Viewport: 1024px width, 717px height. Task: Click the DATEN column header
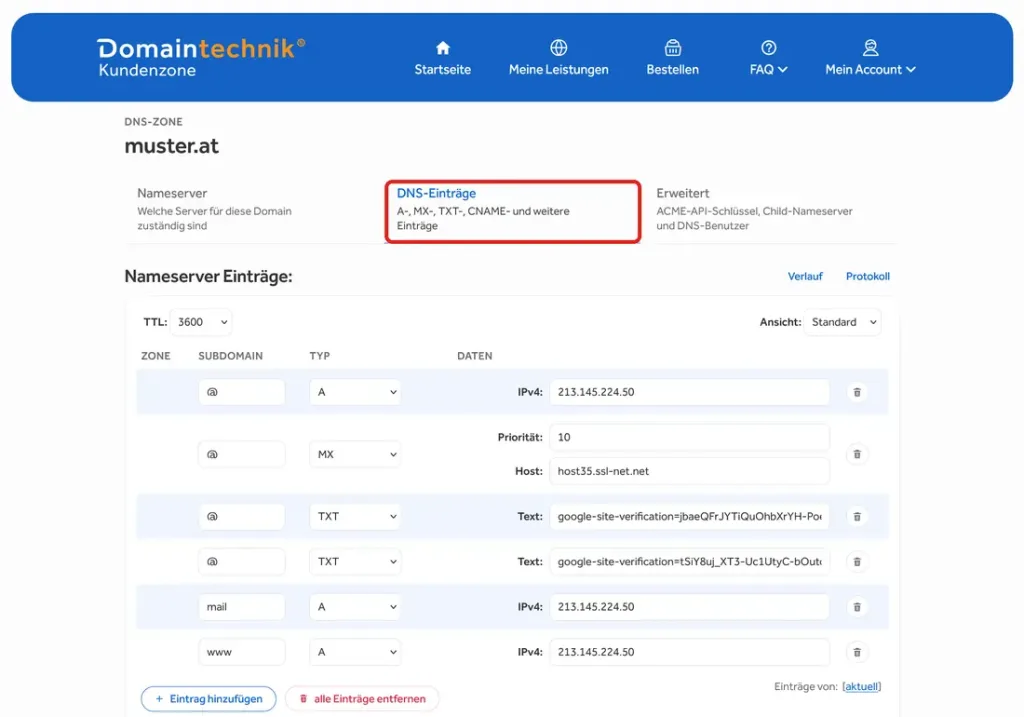[475, 356]
